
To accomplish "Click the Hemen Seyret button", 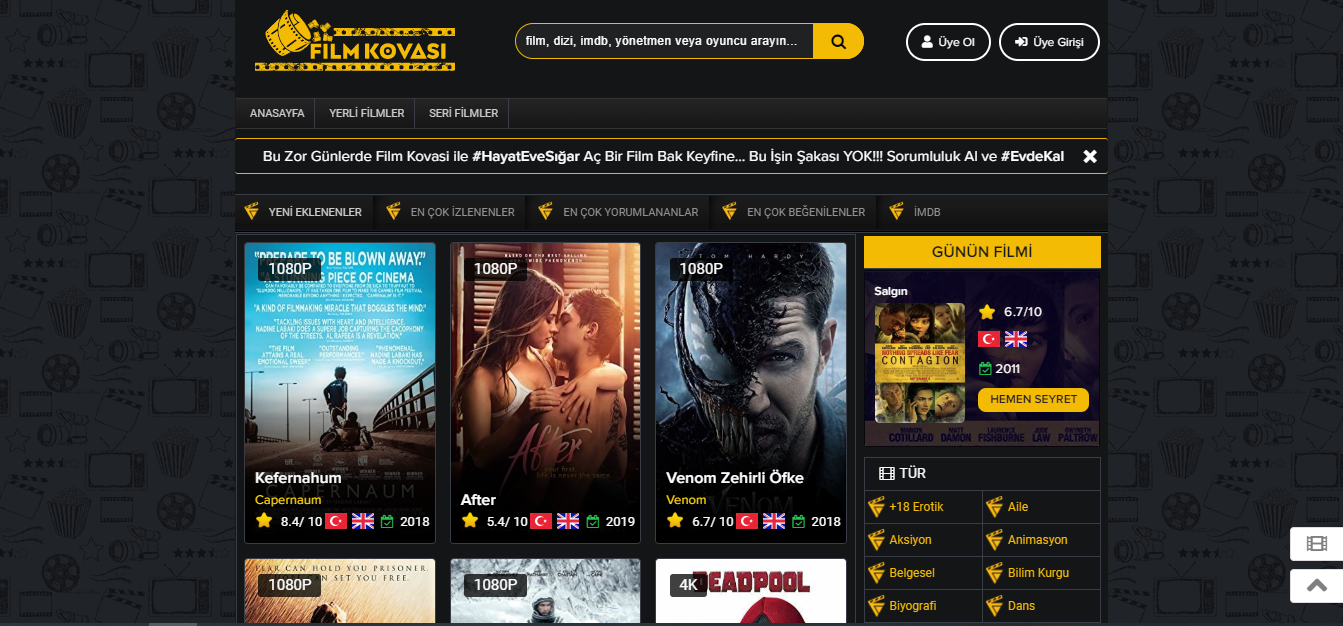I will 1033,400.
